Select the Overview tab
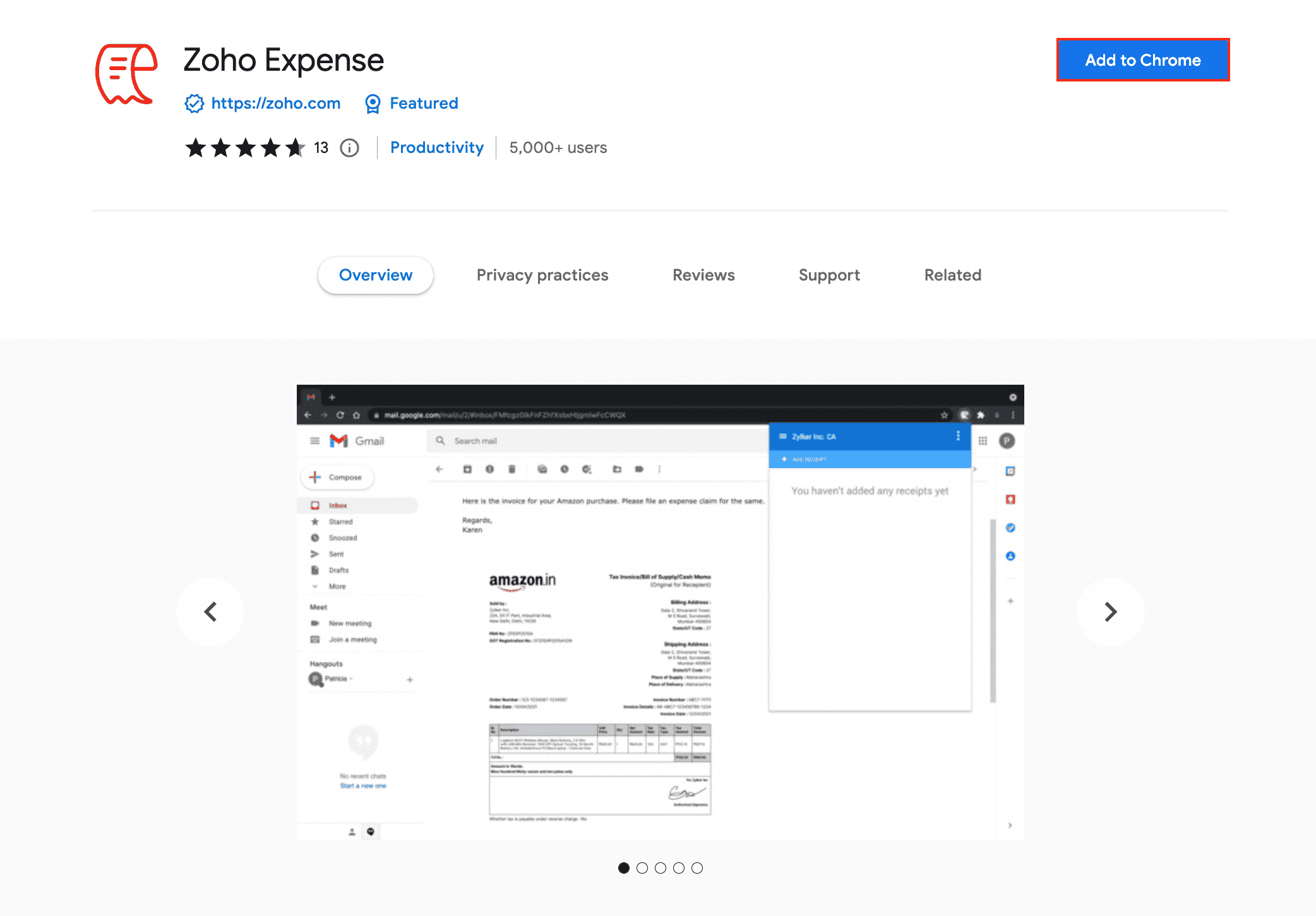The height and width of the screenshot is (916, 1316). pos(375,275)
